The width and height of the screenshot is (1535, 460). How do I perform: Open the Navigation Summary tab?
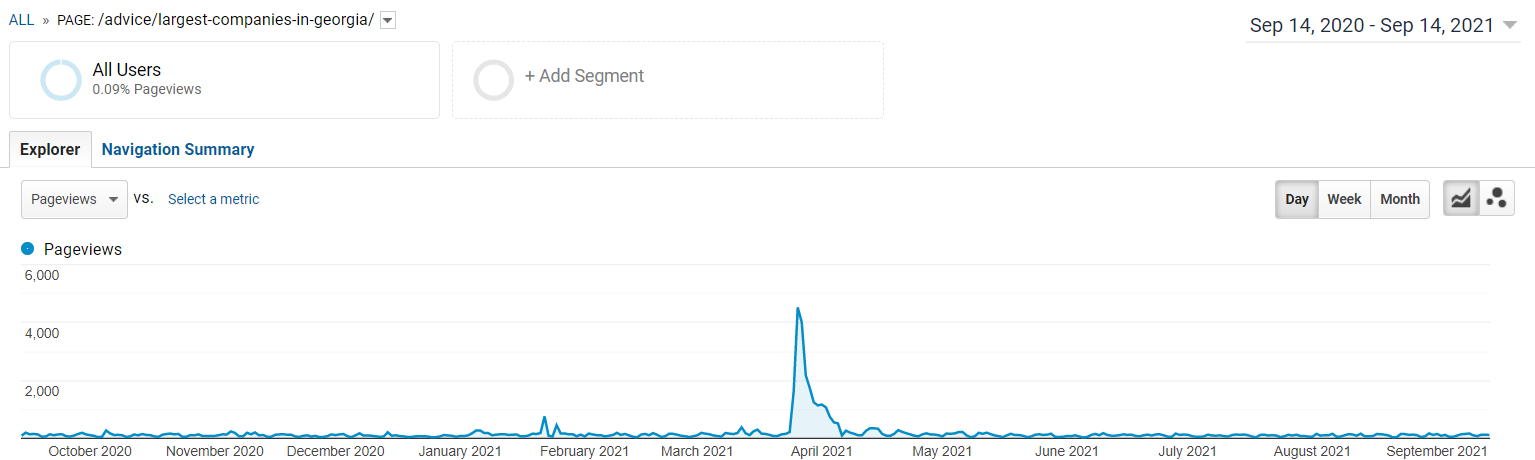point(178,149)
